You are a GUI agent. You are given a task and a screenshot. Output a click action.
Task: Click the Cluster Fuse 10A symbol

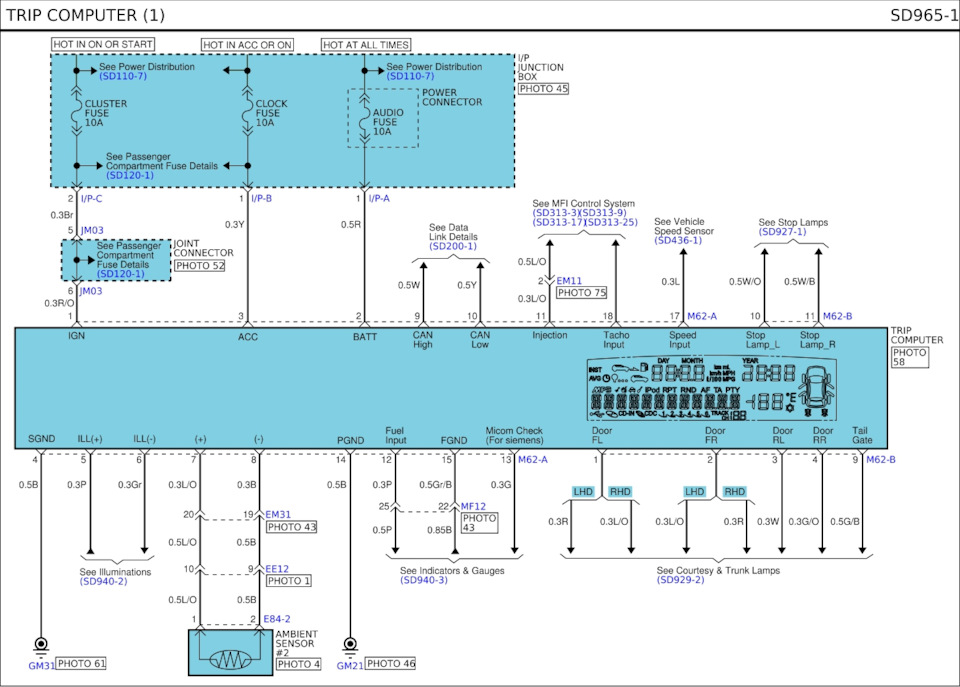[x=77, y=112]
